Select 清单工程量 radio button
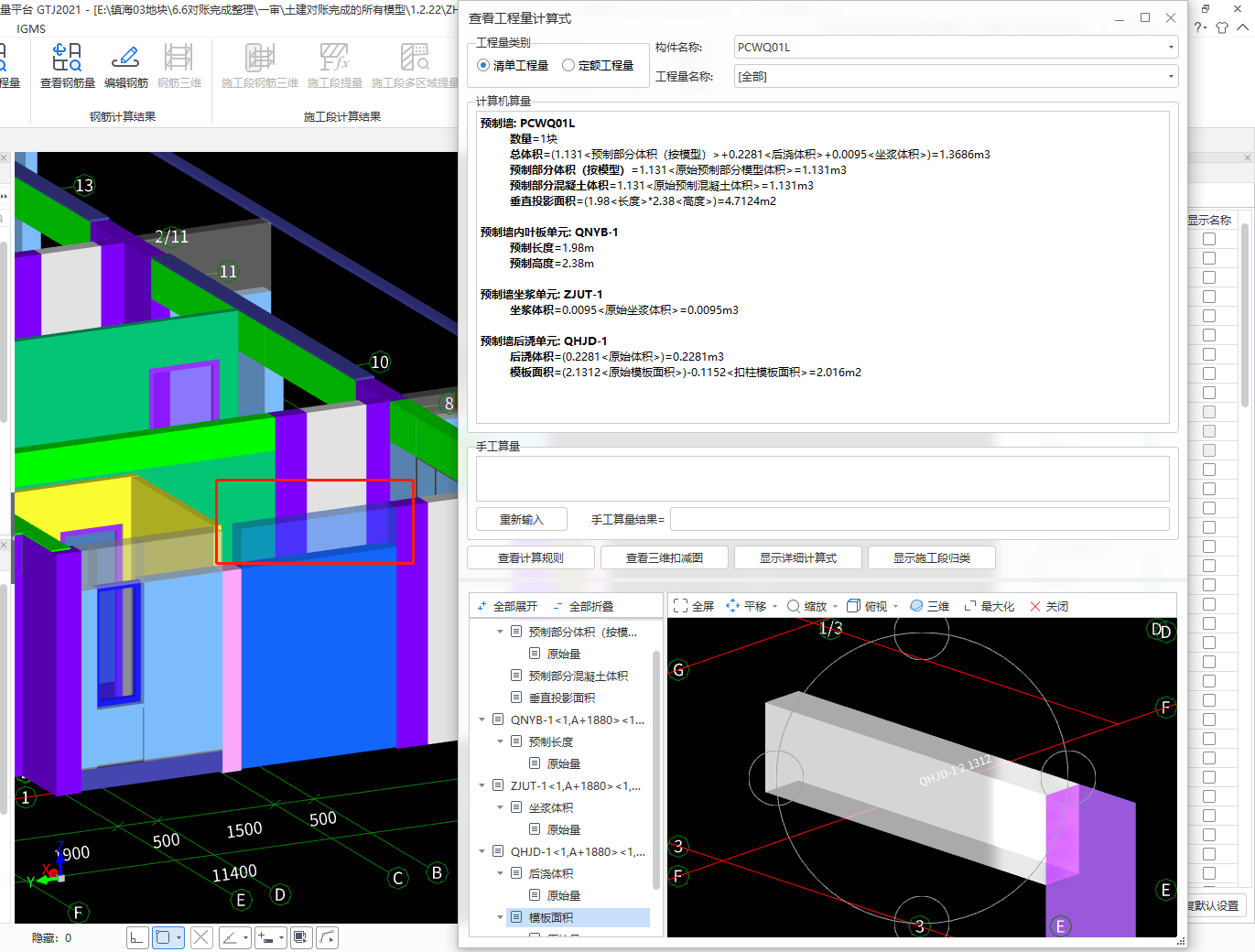The height and width of the screenshot is (952, 1255). [x=483, y=65]
